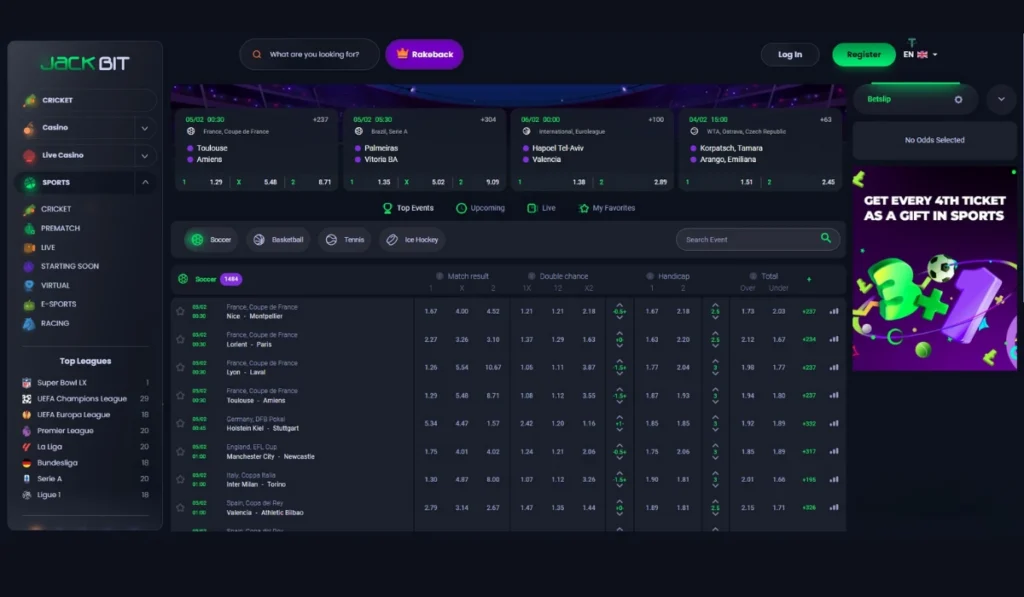
Task: Select 1.67 home win odds for Nice - Montpellier
Action: click(x=431, y=312)
